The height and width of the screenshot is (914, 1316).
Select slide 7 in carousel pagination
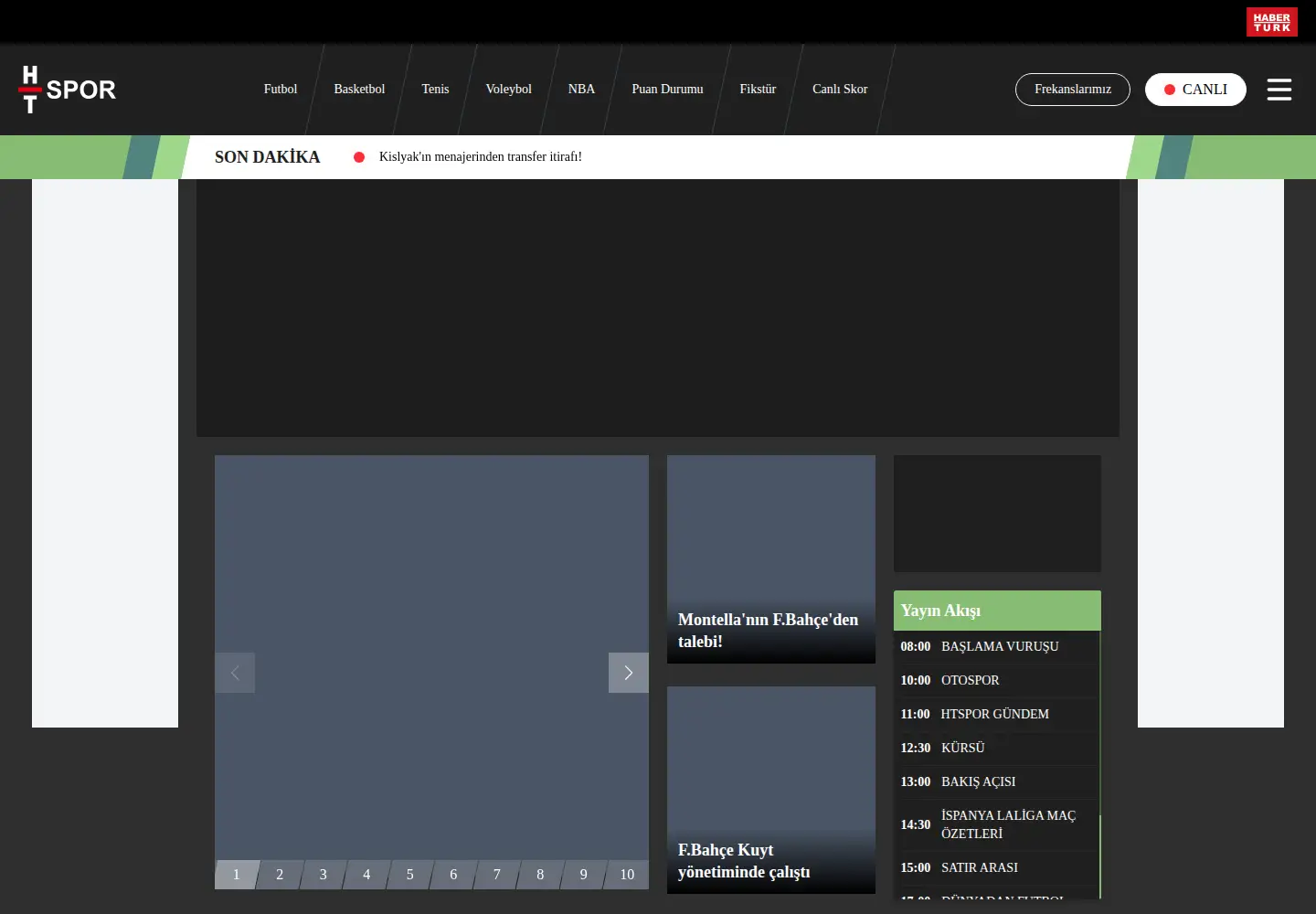[497, 875]
